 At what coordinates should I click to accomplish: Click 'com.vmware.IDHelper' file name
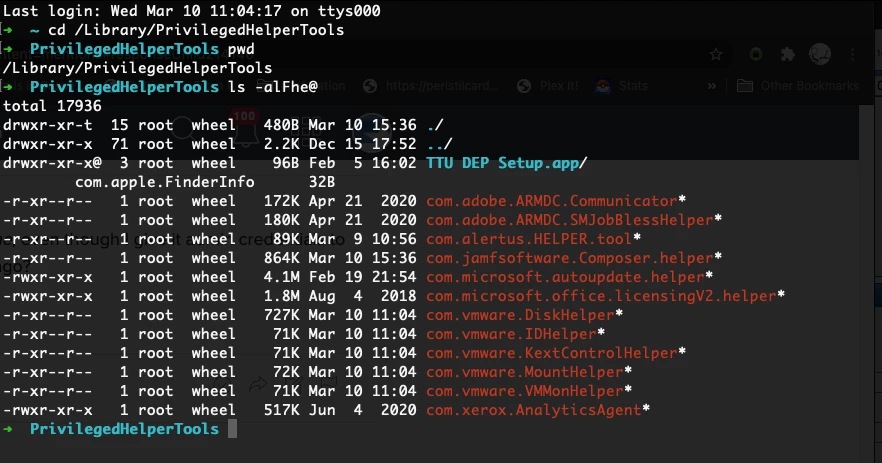pos(511,334)
